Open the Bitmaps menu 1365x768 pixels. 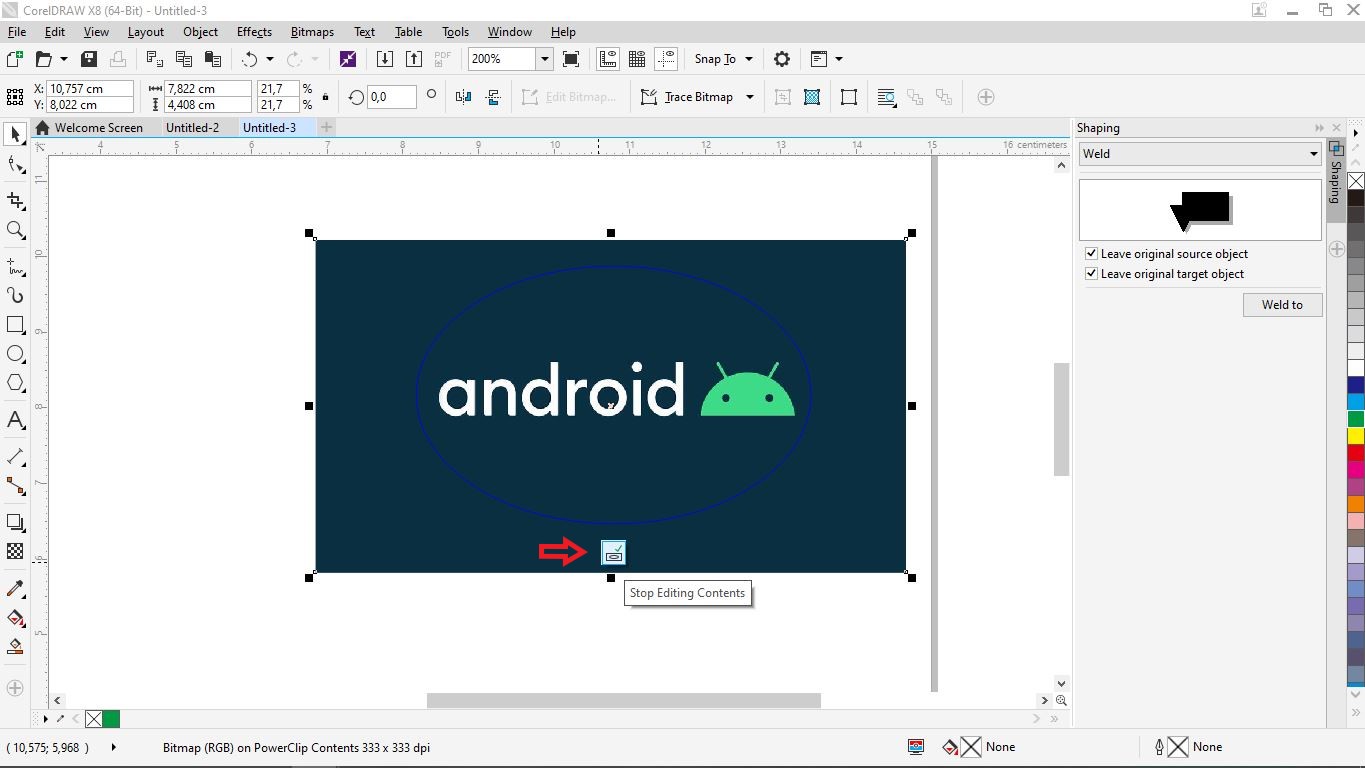(311, 31)
